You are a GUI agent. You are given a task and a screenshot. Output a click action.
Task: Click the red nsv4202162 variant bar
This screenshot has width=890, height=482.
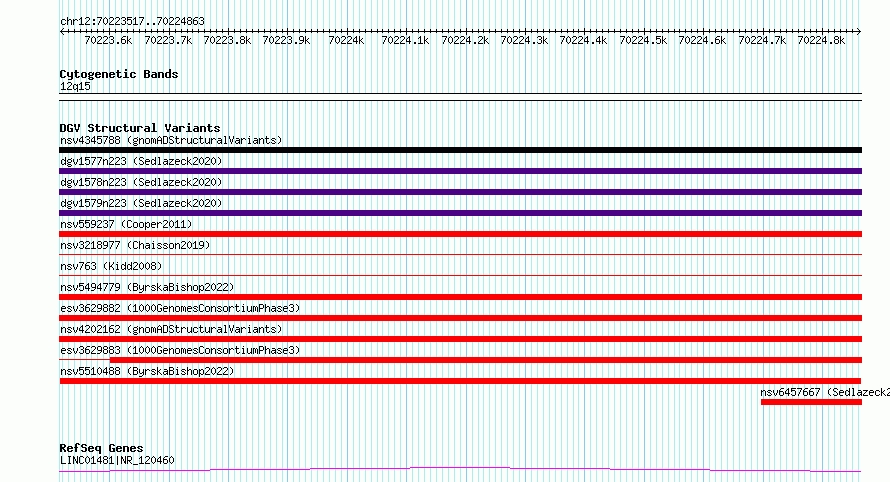pyautogui.click(x=460, y=339)
